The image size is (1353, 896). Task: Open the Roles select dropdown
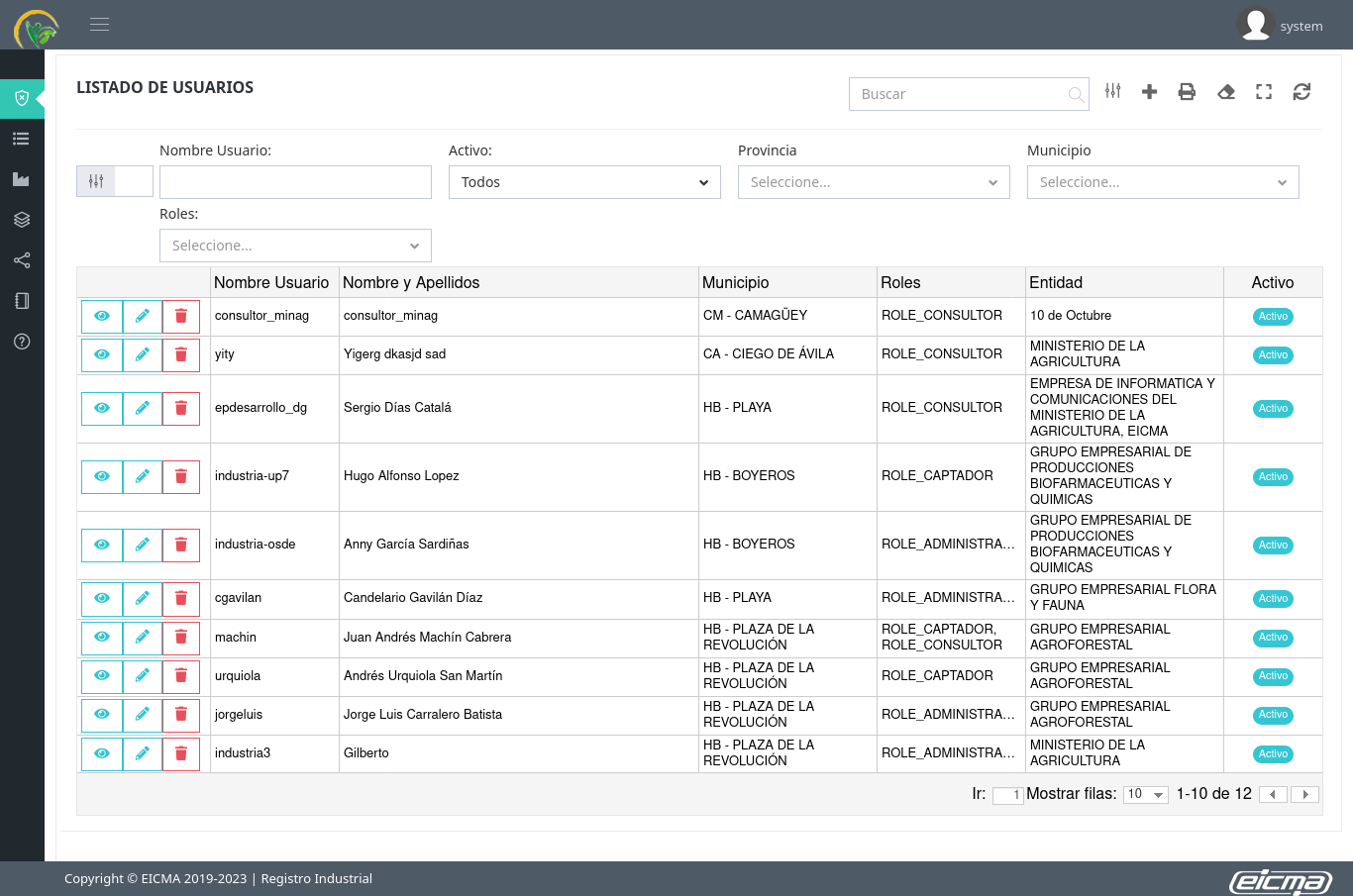(x=295, y=246)
